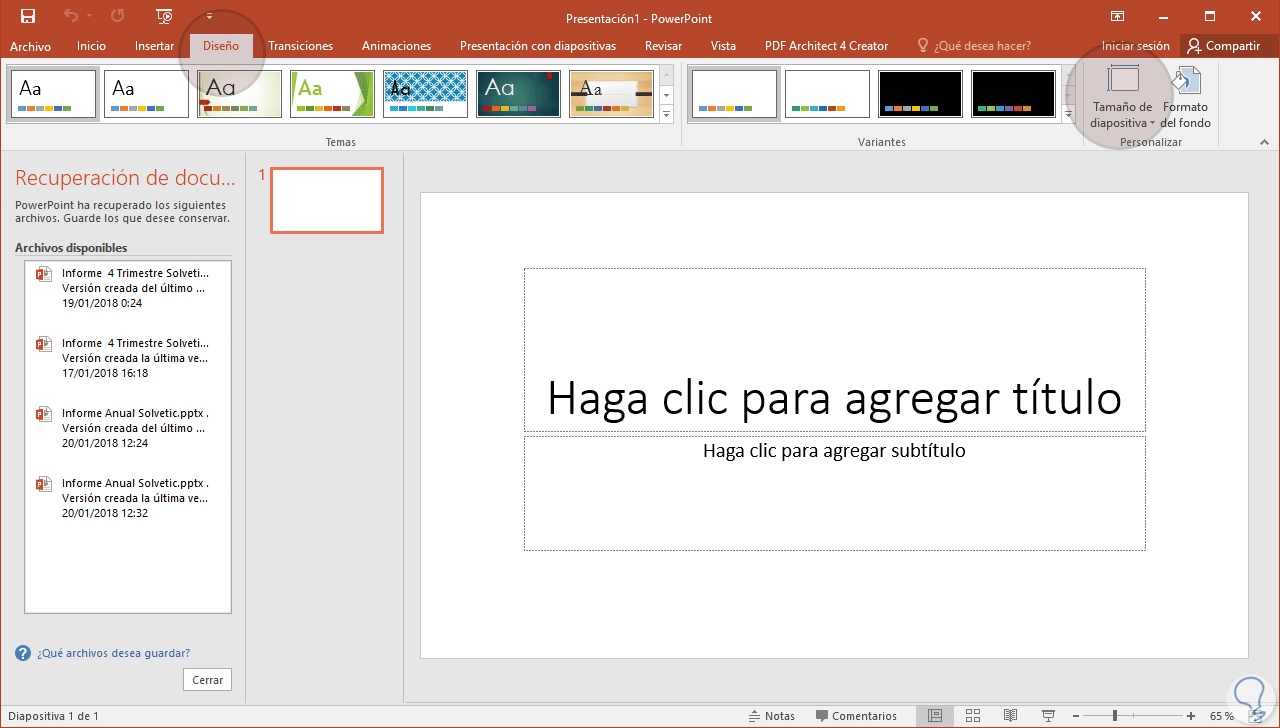Click the Save icon in quick access toolbar
1280x728 pixels.
(28, 17)
